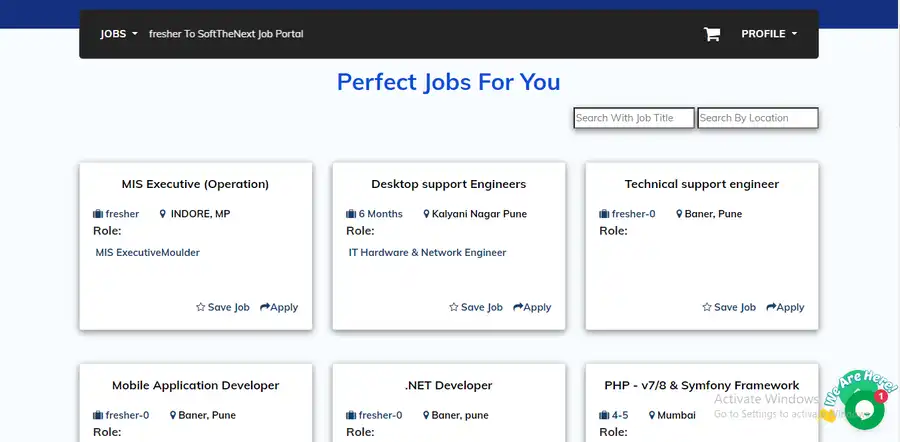Click the briefcase icon beside 6 Months
900x442 pixels.
(x=351, y=214)
